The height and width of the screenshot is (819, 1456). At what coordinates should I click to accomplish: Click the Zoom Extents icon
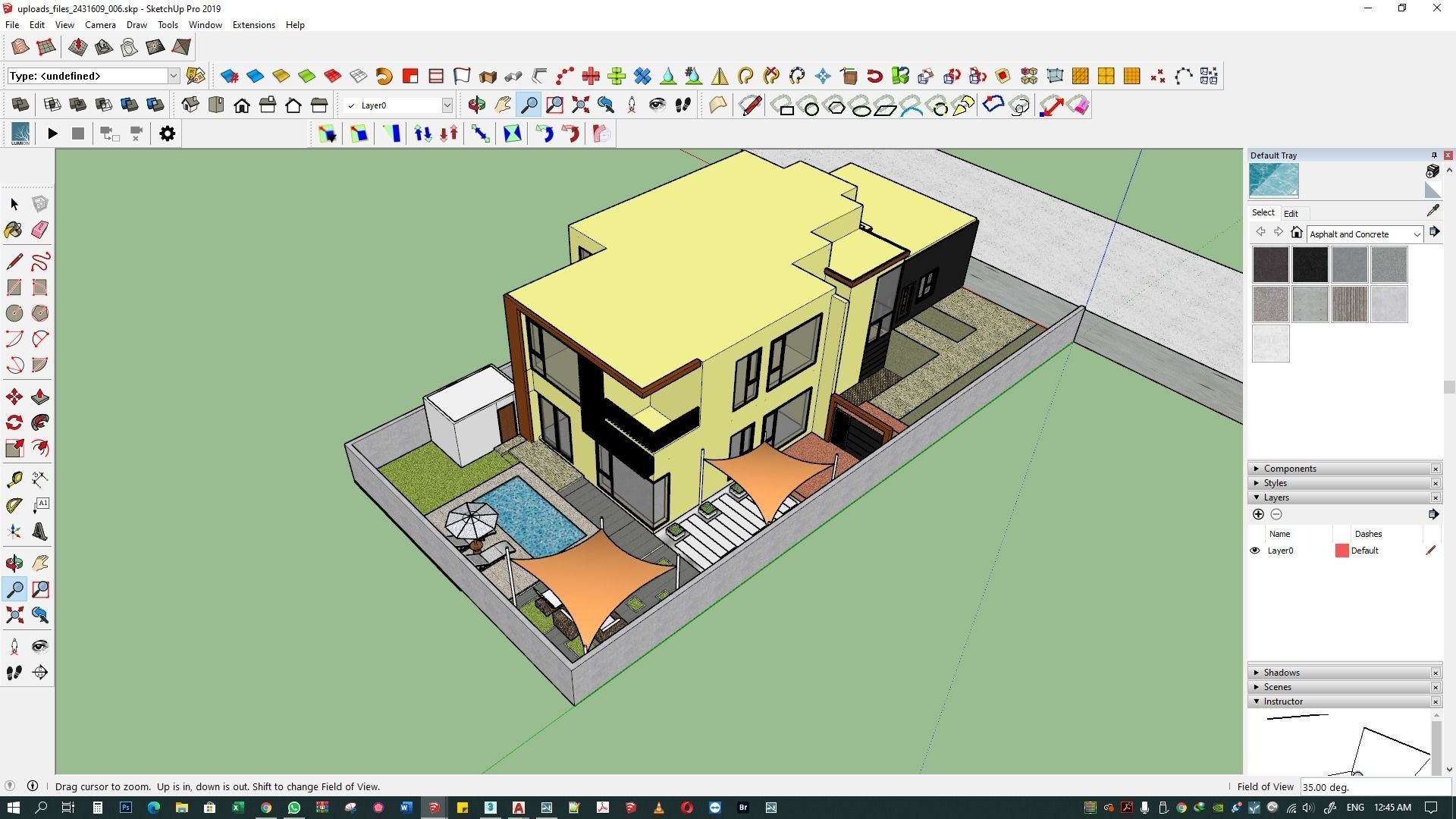[14, 615]
